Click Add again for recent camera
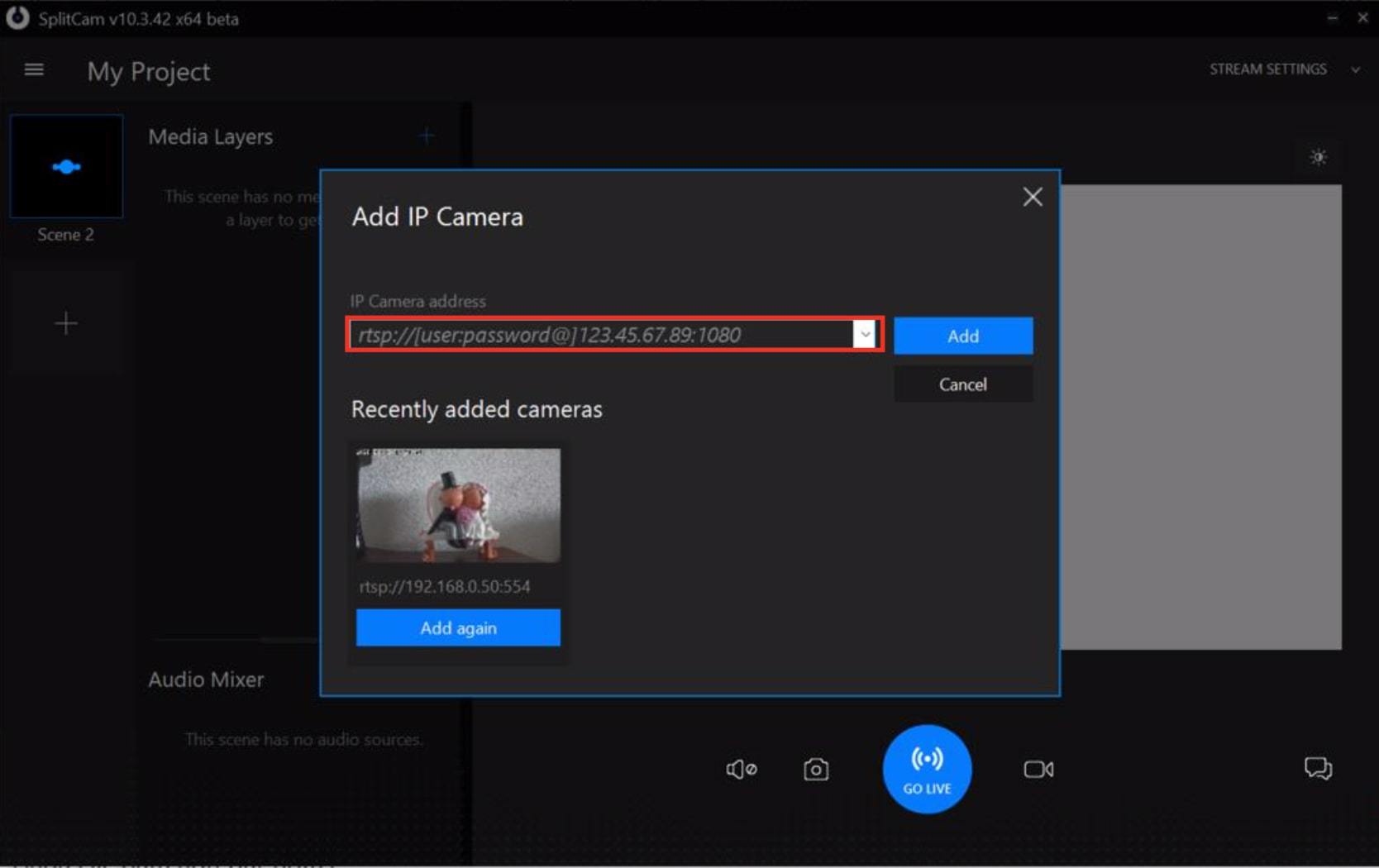 [458, 628]
